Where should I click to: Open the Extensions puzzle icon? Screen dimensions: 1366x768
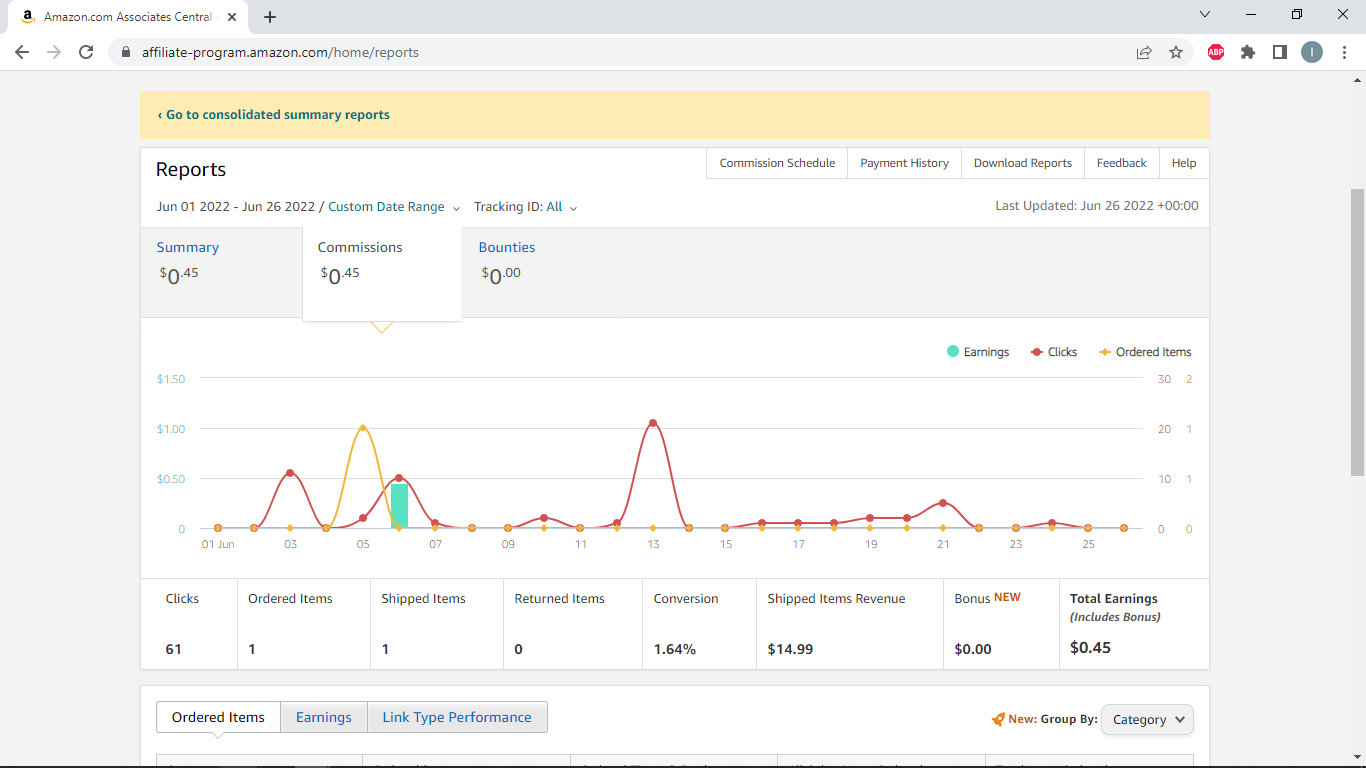point(1248,52)
